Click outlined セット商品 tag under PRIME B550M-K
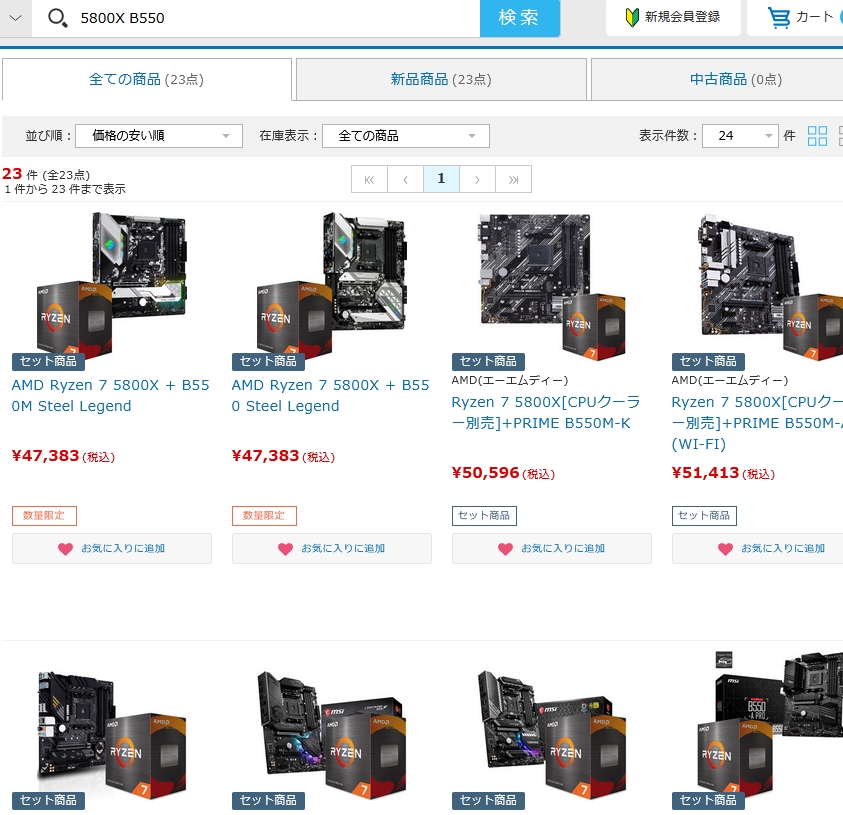The height and width of the screenshot is (815, 843). coord(484,516)
